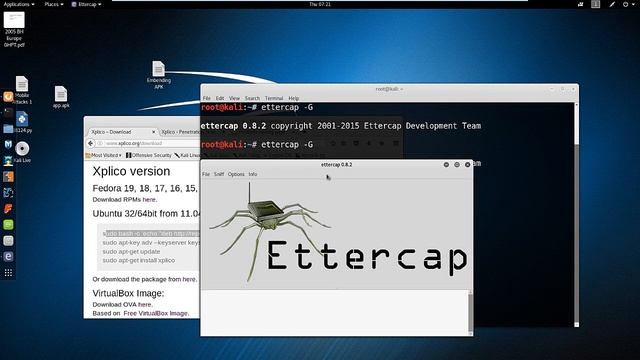Click the screen recording camera icon in the top bar

(x=580, y=4)
